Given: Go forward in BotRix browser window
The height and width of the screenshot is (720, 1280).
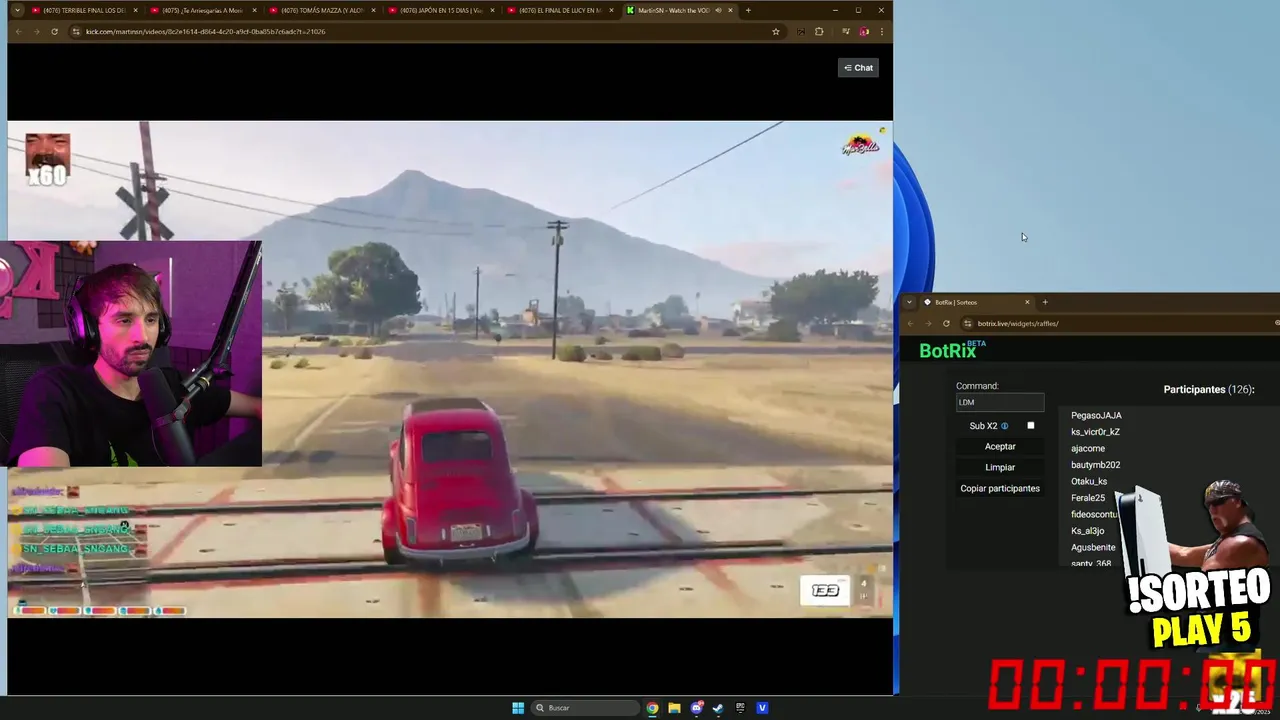Looking at the screenshot, I should tap(928, 323).
